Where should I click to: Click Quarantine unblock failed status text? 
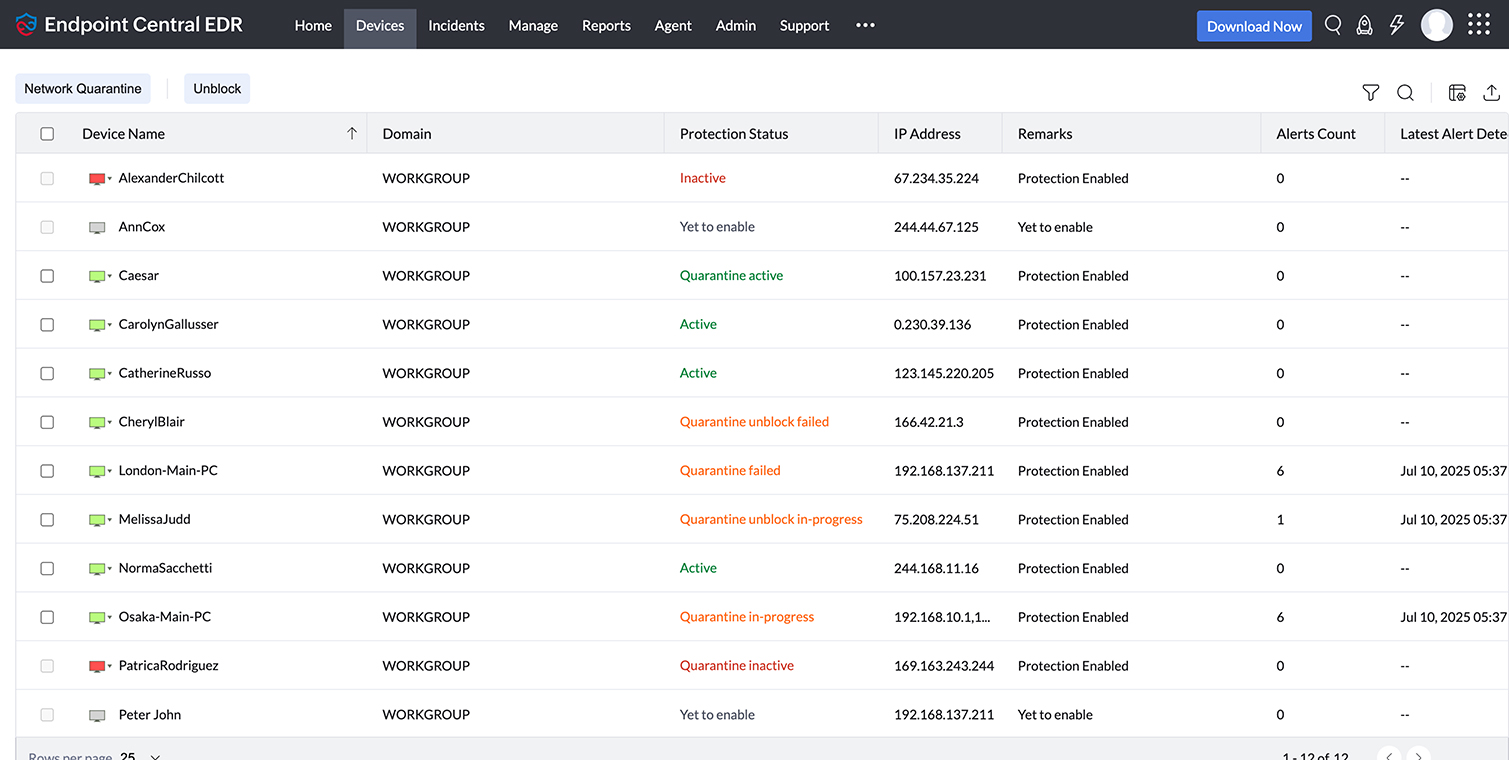tap(754, 422)
